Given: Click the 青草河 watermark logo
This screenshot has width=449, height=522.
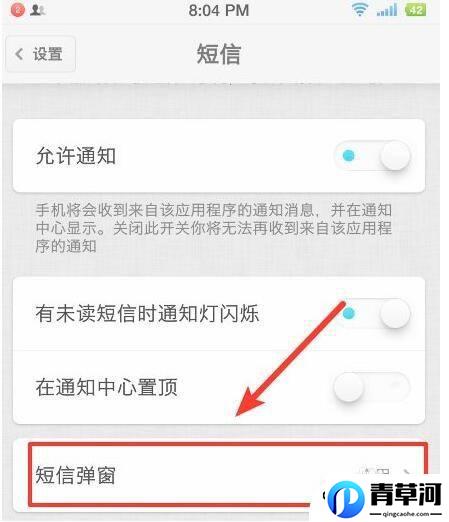Looking at the screenshot, I should coord(385,498).
